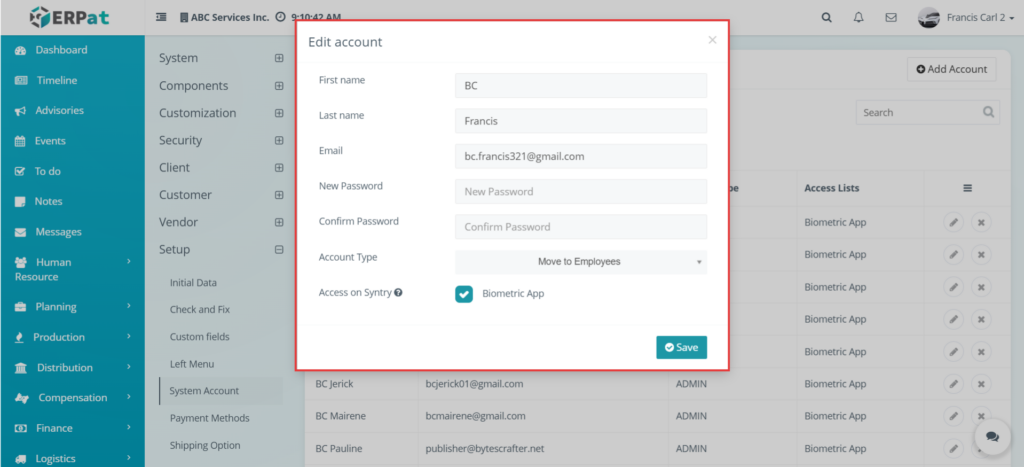Open the mail envelope icon in header
The image size is (1024, 467).
pyautogui.click(x=891, y=18)
